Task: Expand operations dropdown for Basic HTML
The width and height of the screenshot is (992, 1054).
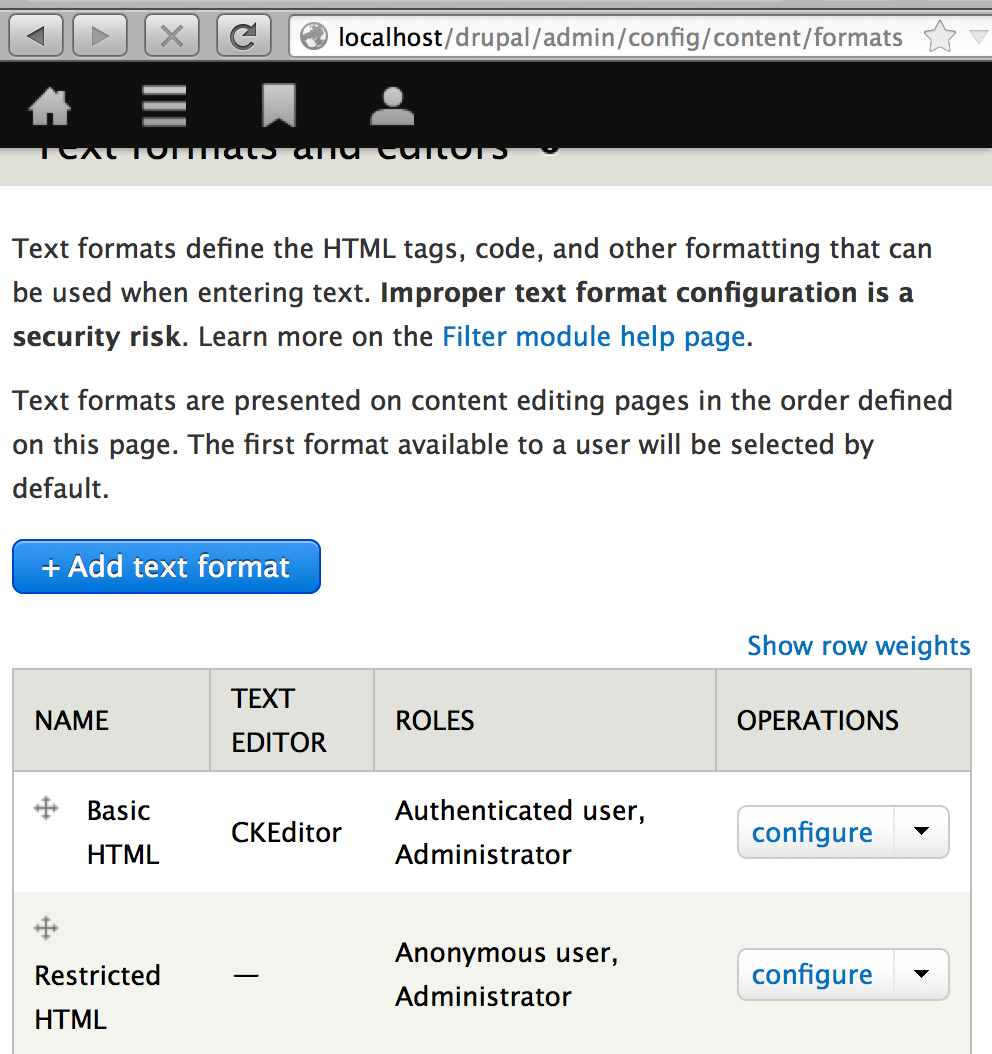Action: click(x=921, y=832)
